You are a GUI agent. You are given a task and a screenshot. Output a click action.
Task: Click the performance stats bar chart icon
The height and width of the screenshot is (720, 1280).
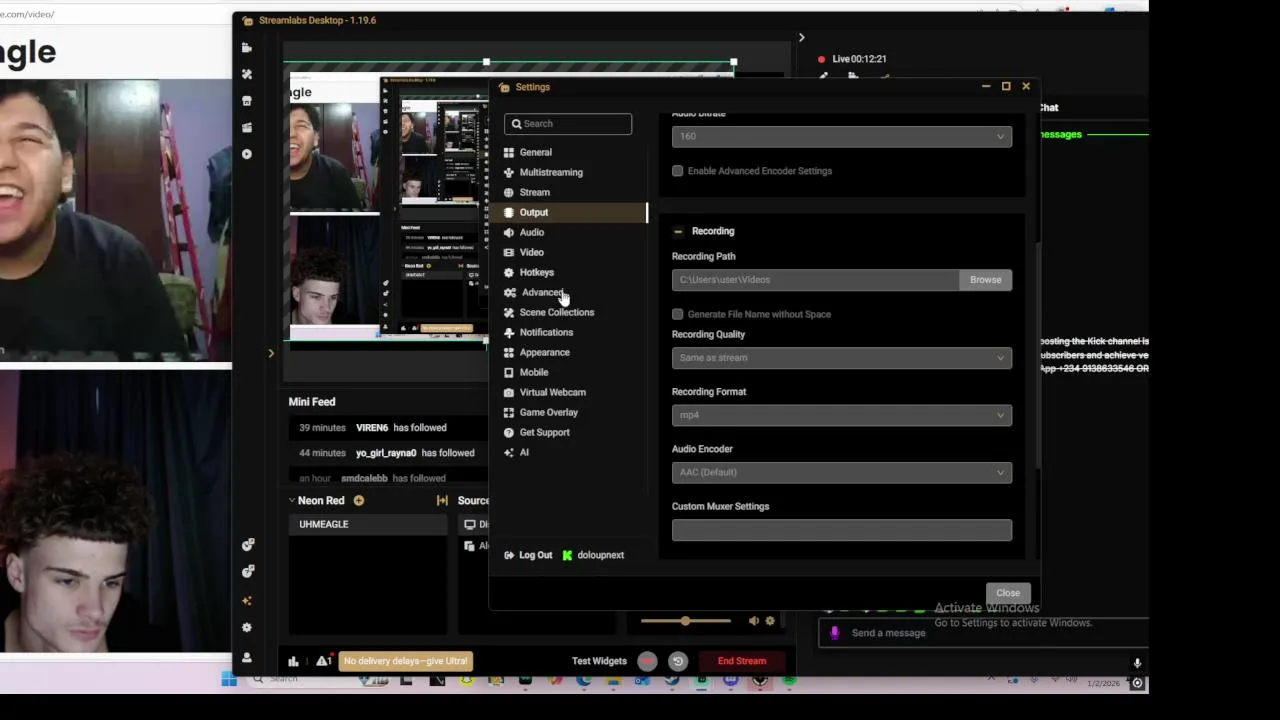point(293,661)
